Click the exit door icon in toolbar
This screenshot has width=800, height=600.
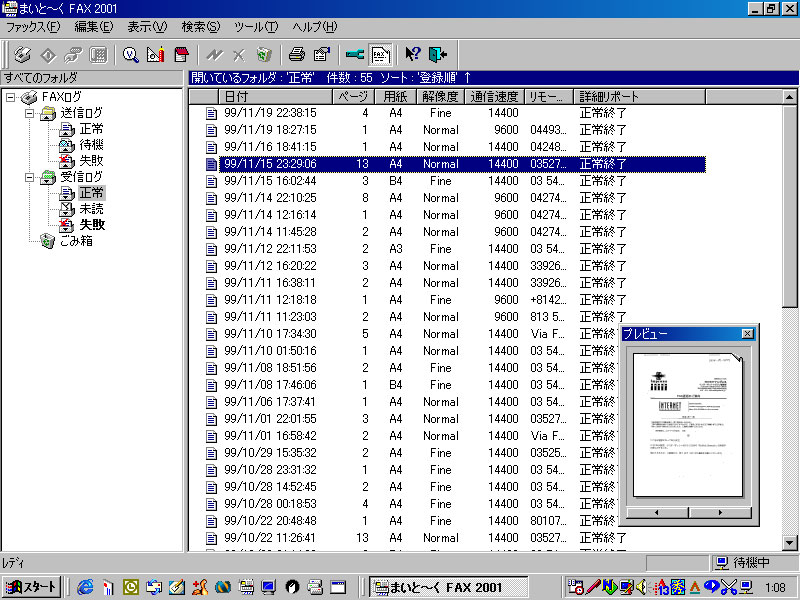pos(437,54)
